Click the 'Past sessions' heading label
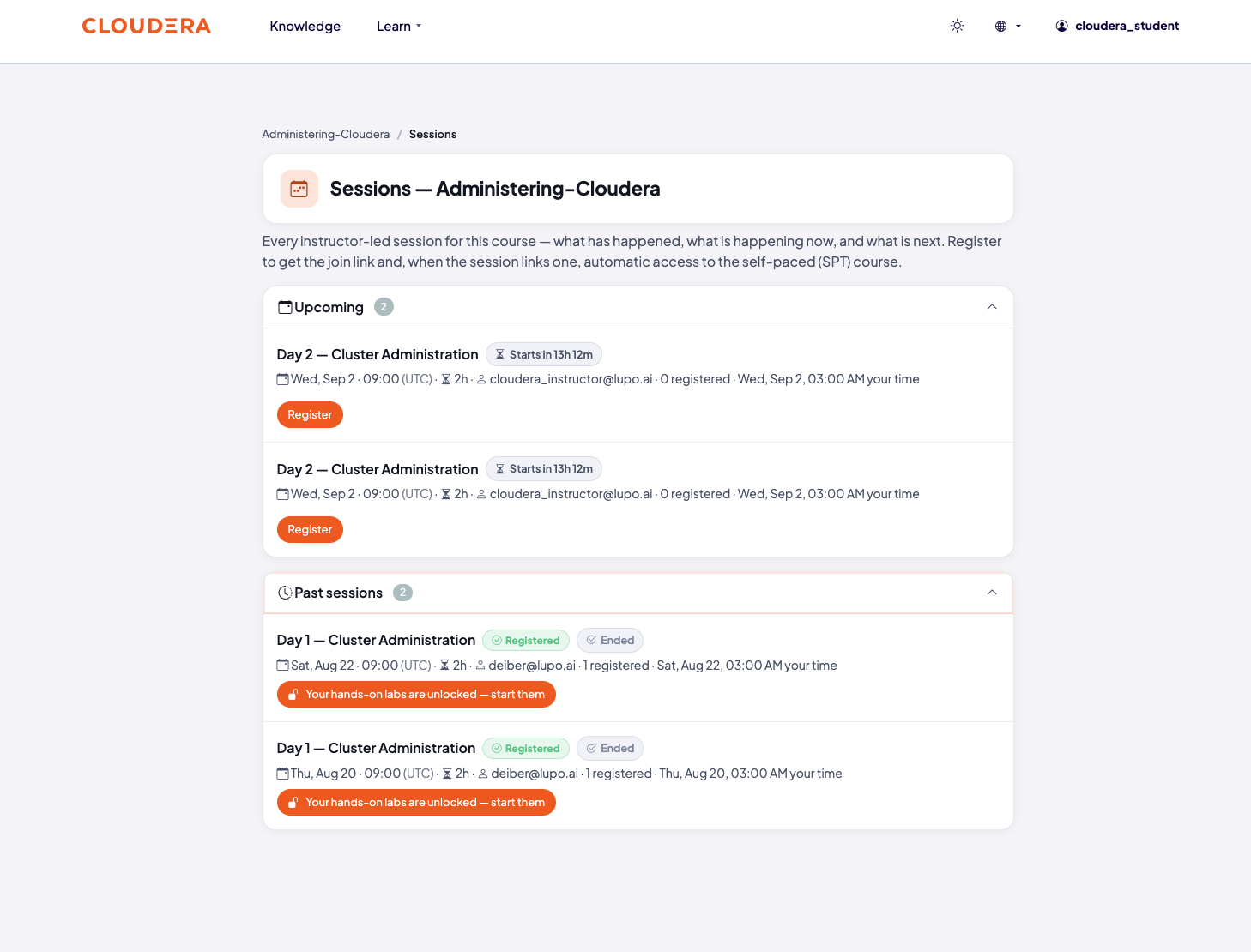1251x952 pixels. 338,593
